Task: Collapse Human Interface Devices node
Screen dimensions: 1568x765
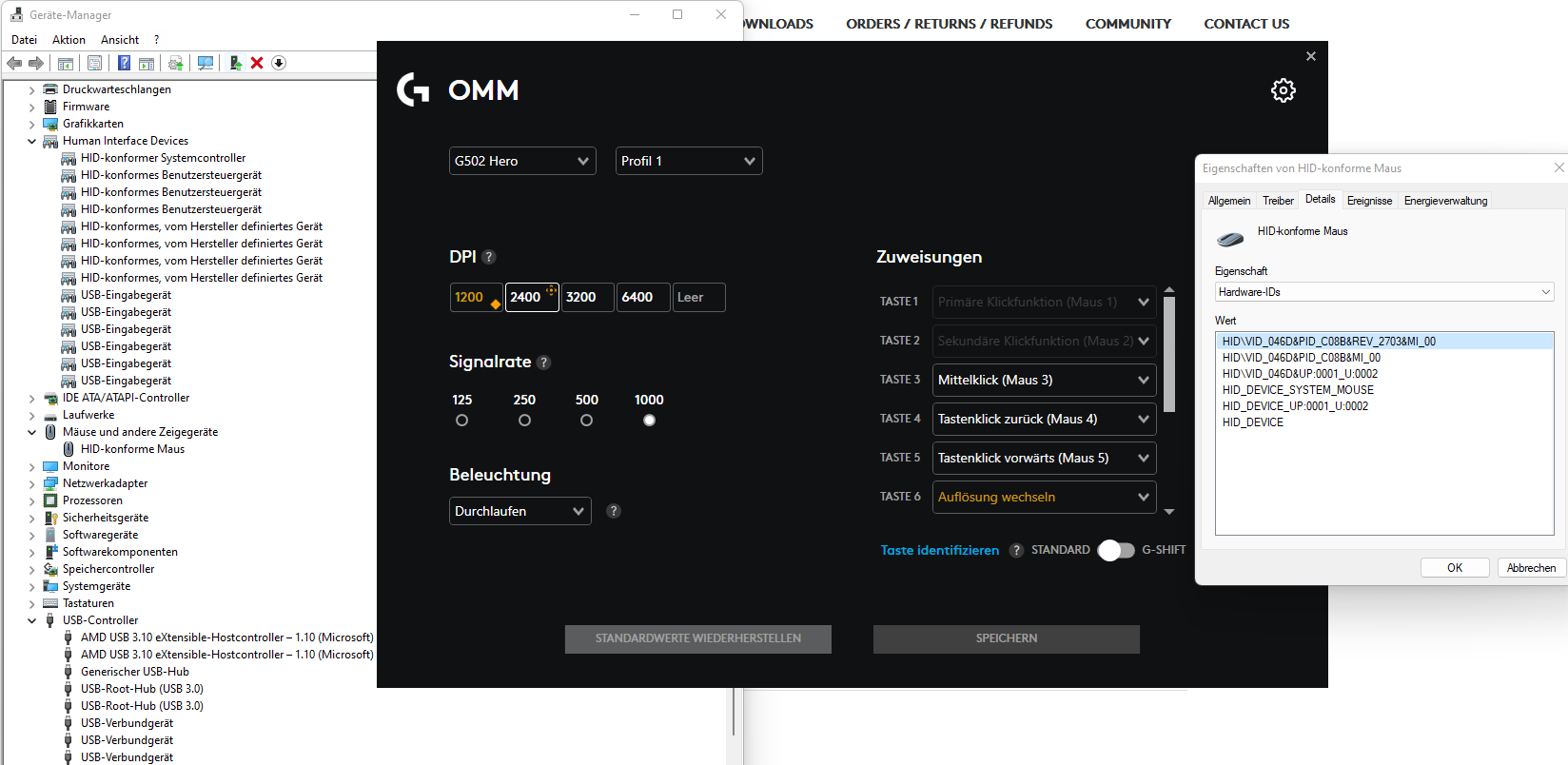Action: 31,142
